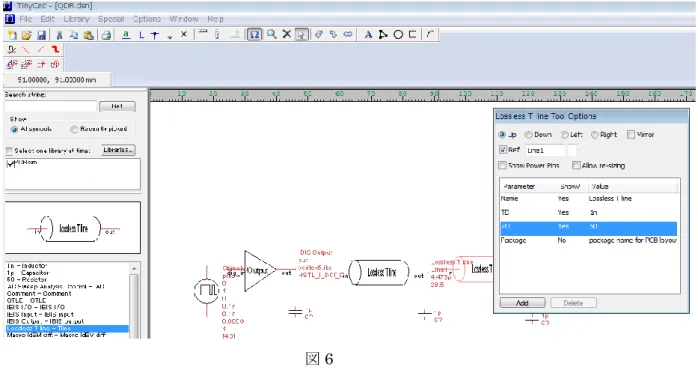This screenshot has width=698, height=370.
Task: Select the TD parameter row
Action: point(588,212)
